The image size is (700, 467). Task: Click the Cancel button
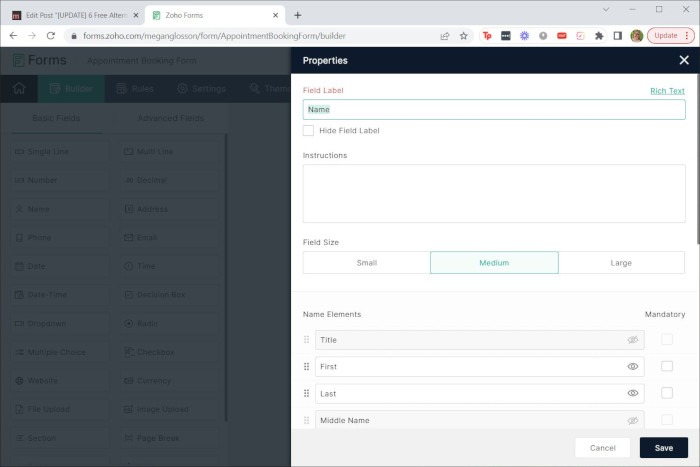pos(602,447)
